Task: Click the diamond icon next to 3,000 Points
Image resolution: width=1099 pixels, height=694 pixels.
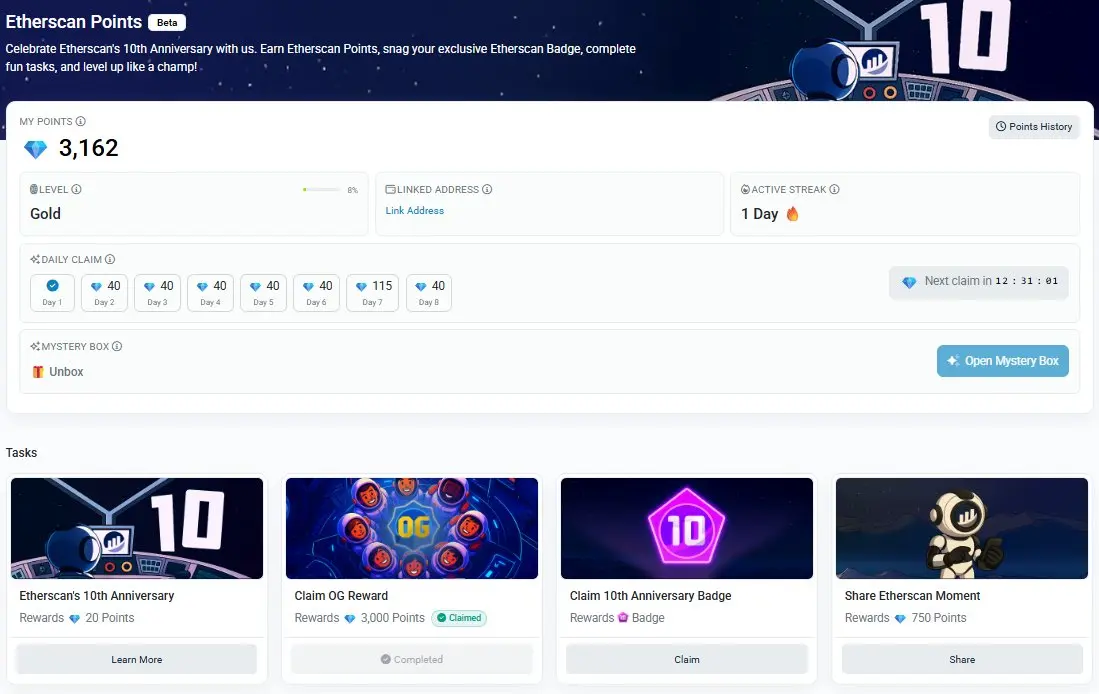Action: (350, 618)
